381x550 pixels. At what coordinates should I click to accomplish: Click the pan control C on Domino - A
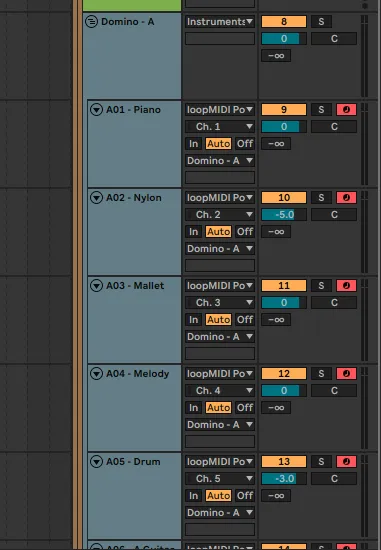(334, 39)
